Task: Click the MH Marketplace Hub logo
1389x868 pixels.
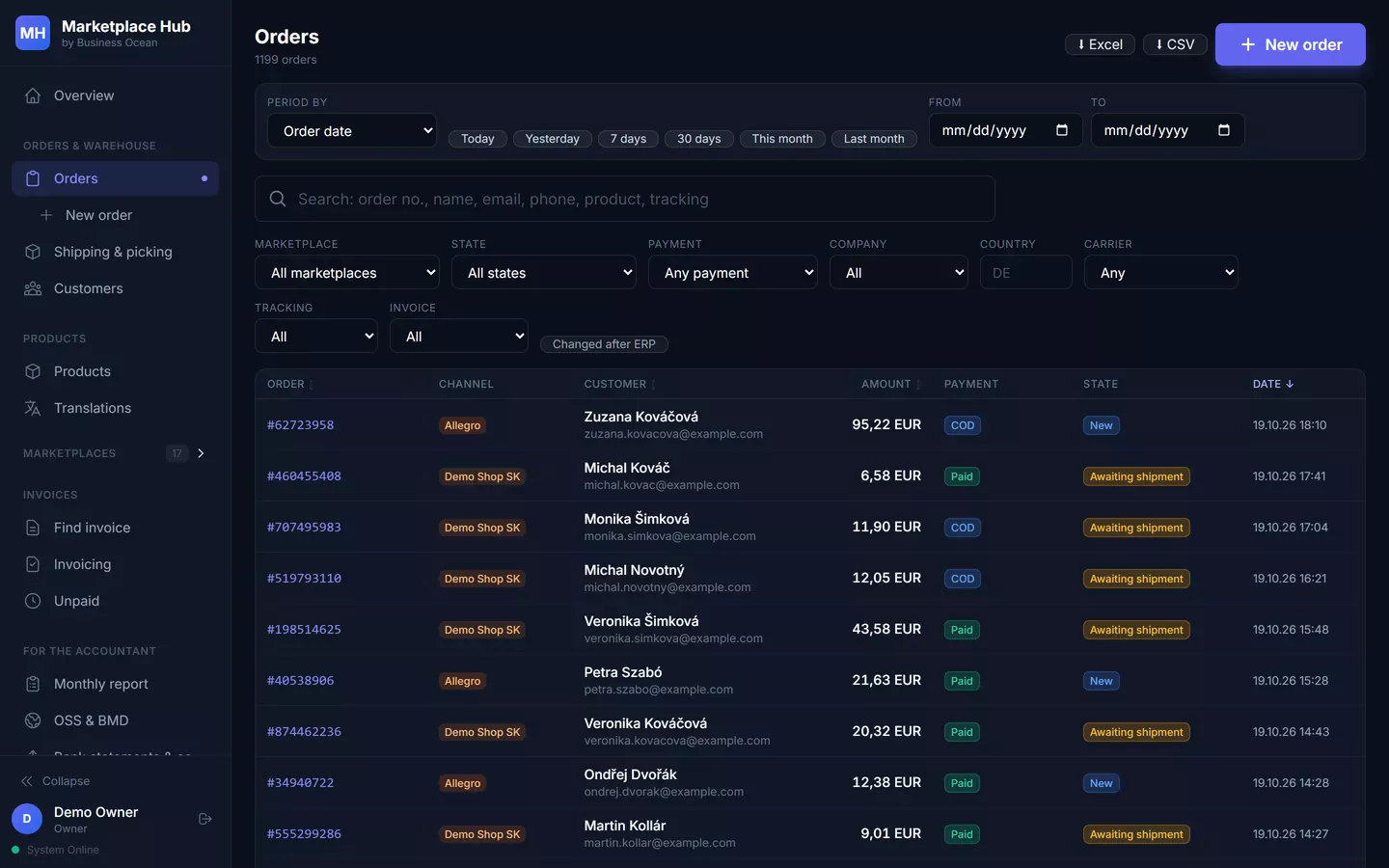Action: tap(33, 33)
